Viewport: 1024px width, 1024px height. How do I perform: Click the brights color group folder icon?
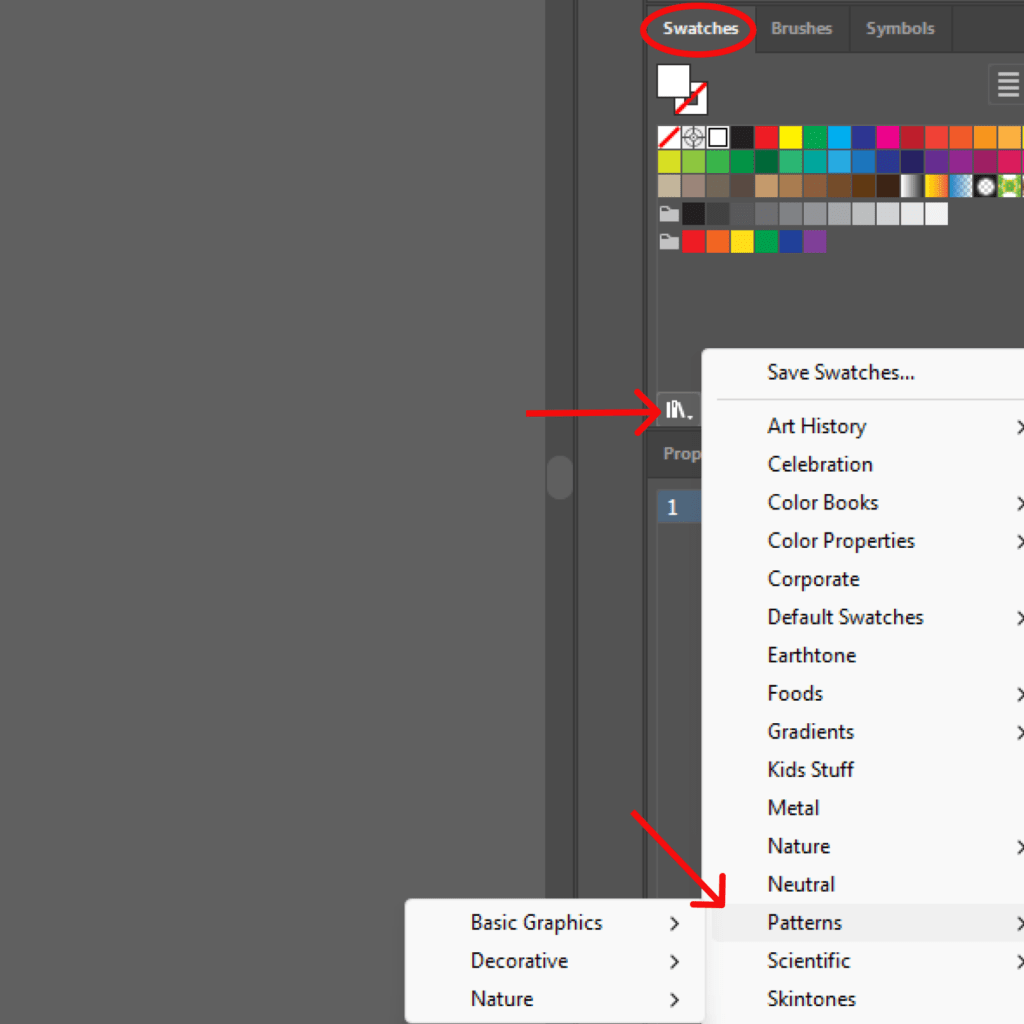[669, 240]
